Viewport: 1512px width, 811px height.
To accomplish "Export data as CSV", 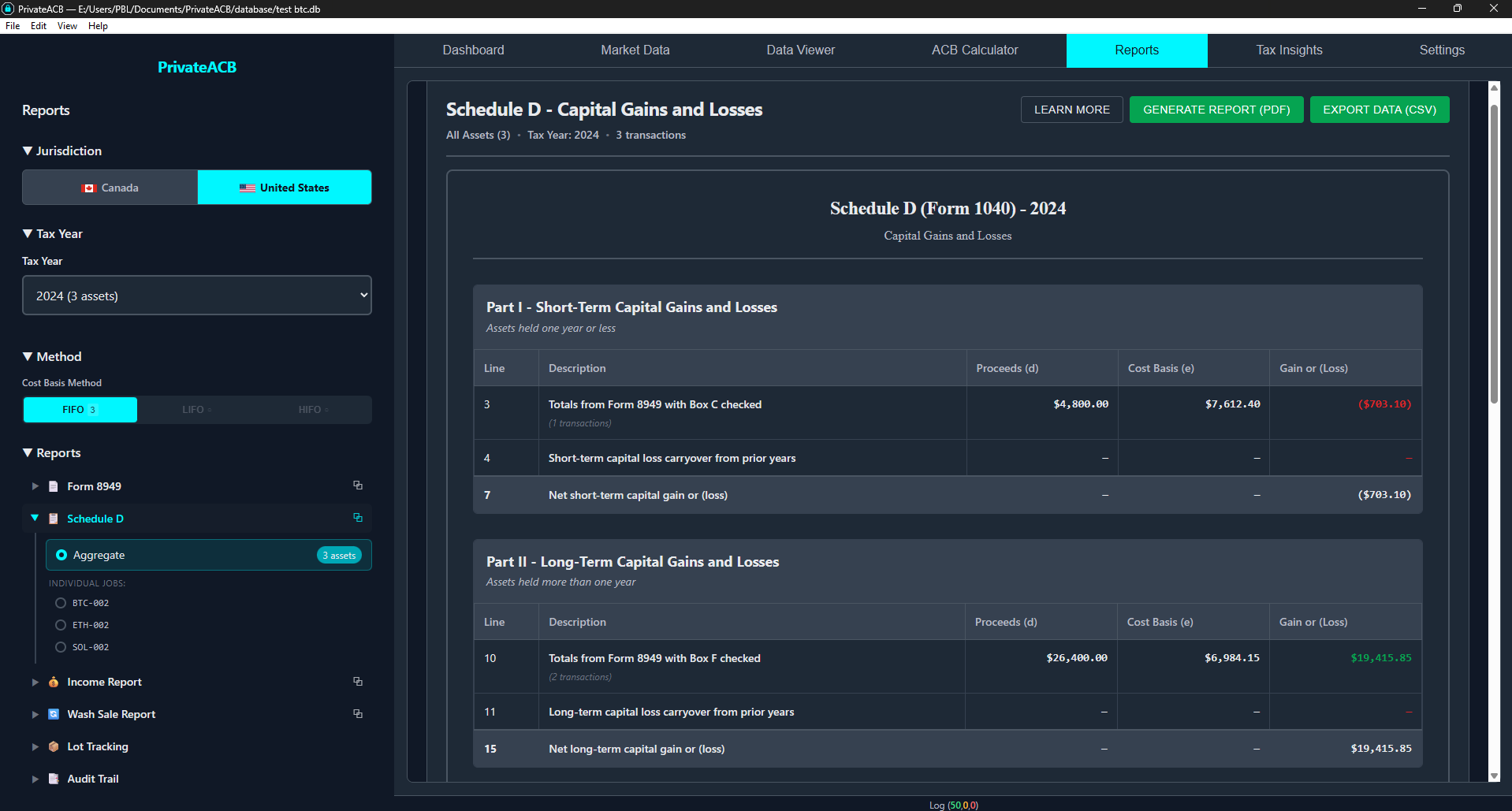I will tap(1379, 110).
